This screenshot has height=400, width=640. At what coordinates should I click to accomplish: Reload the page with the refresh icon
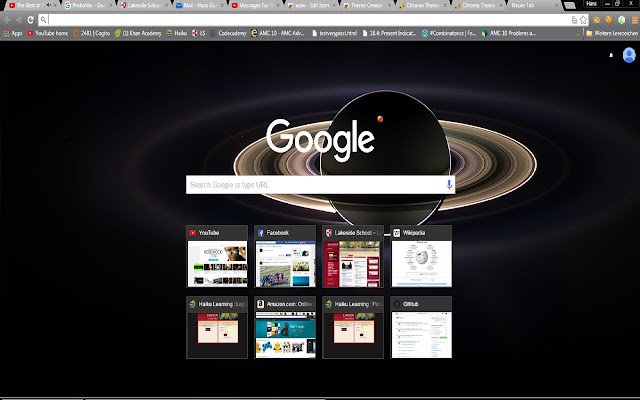30,19
